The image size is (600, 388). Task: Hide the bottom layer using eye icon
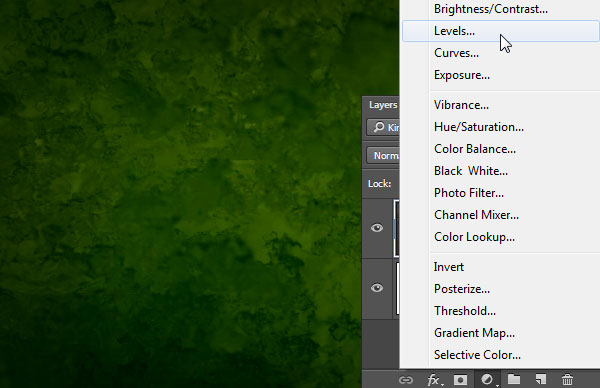click(377, 288)
